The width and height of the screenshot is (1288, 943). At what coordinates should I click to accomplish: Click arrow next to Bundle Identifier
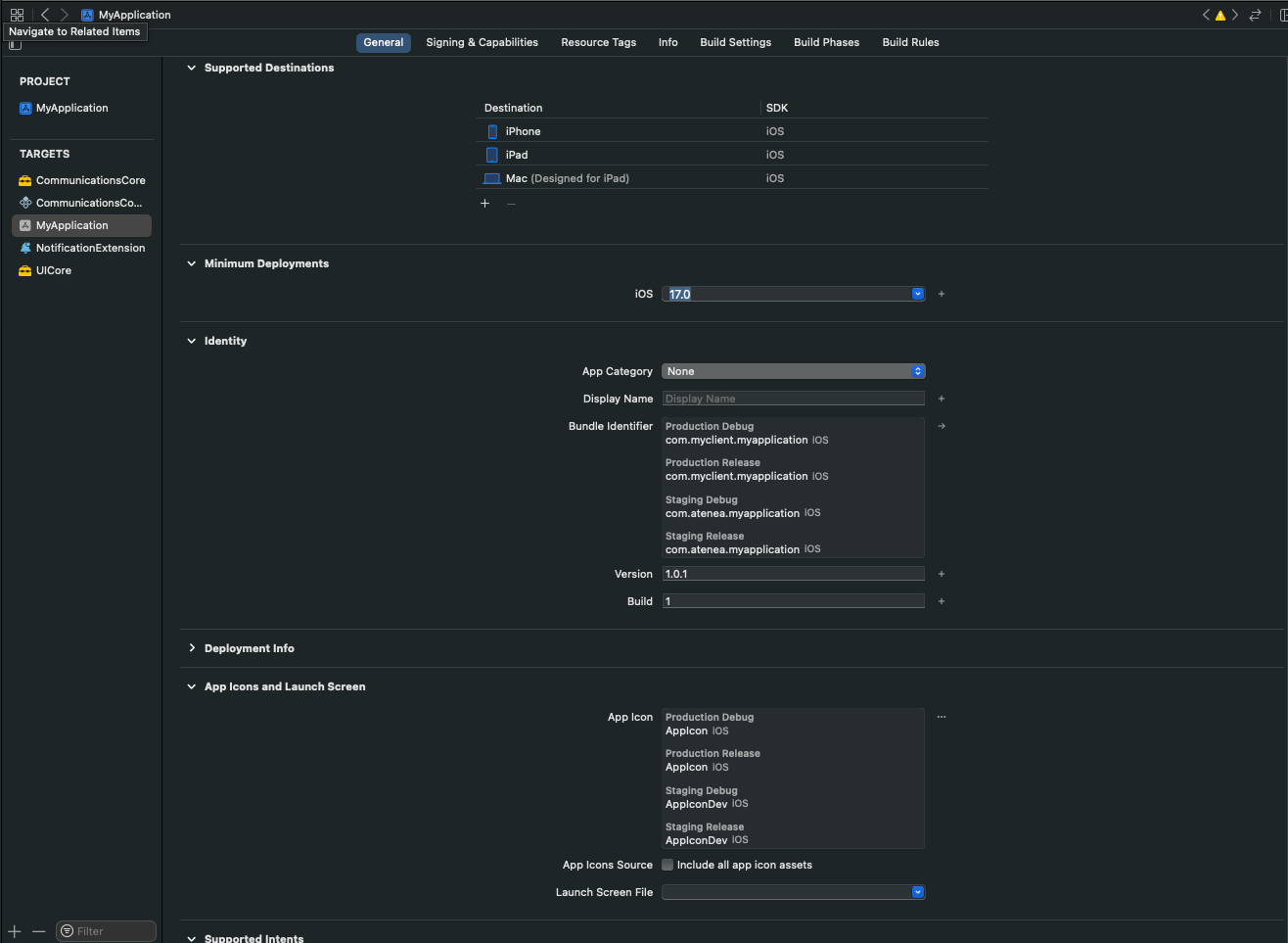[x=942, y=426]
